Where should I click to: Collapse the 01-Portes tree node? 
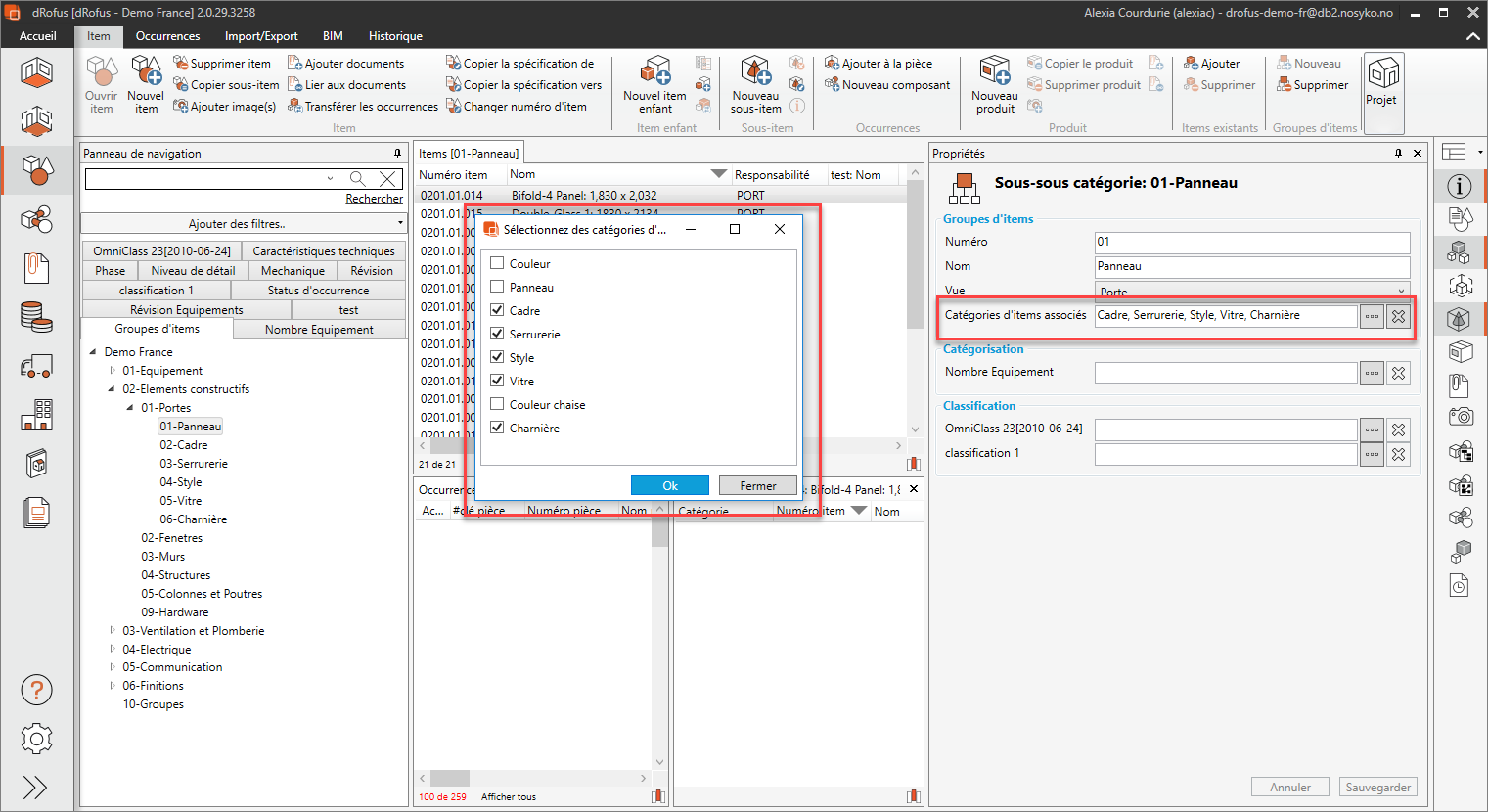[130, 408]
